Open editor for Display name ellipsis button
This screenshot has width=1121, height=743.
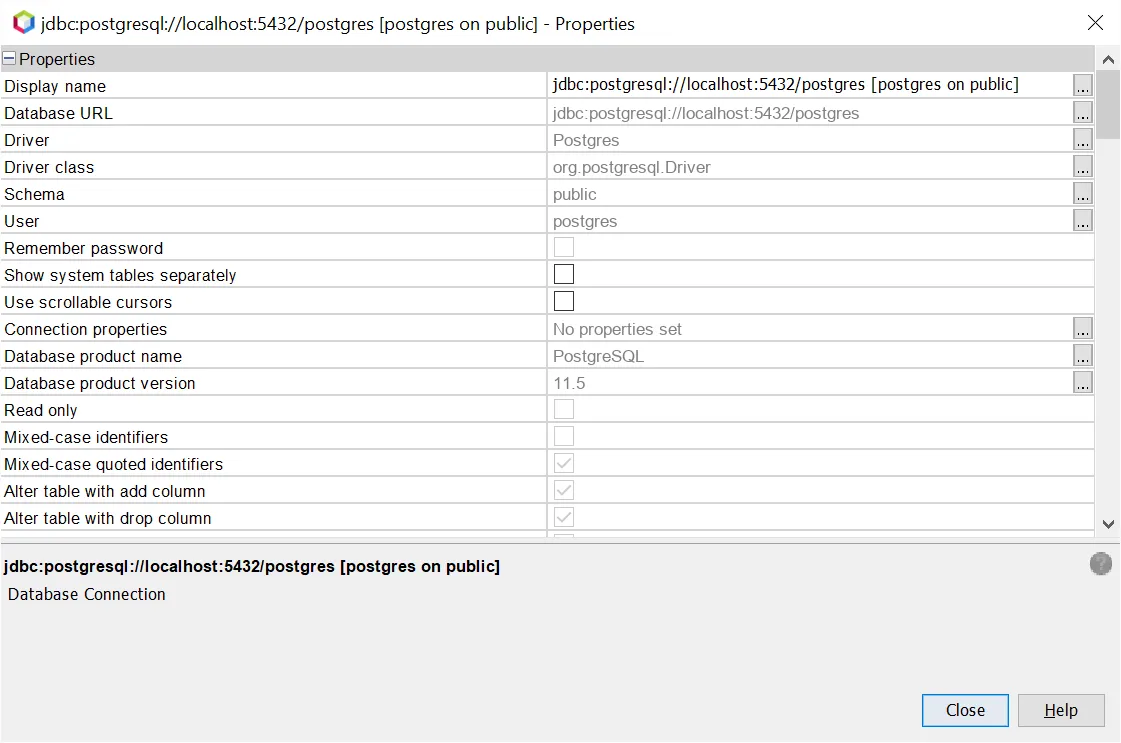(x=1083, y=86)
